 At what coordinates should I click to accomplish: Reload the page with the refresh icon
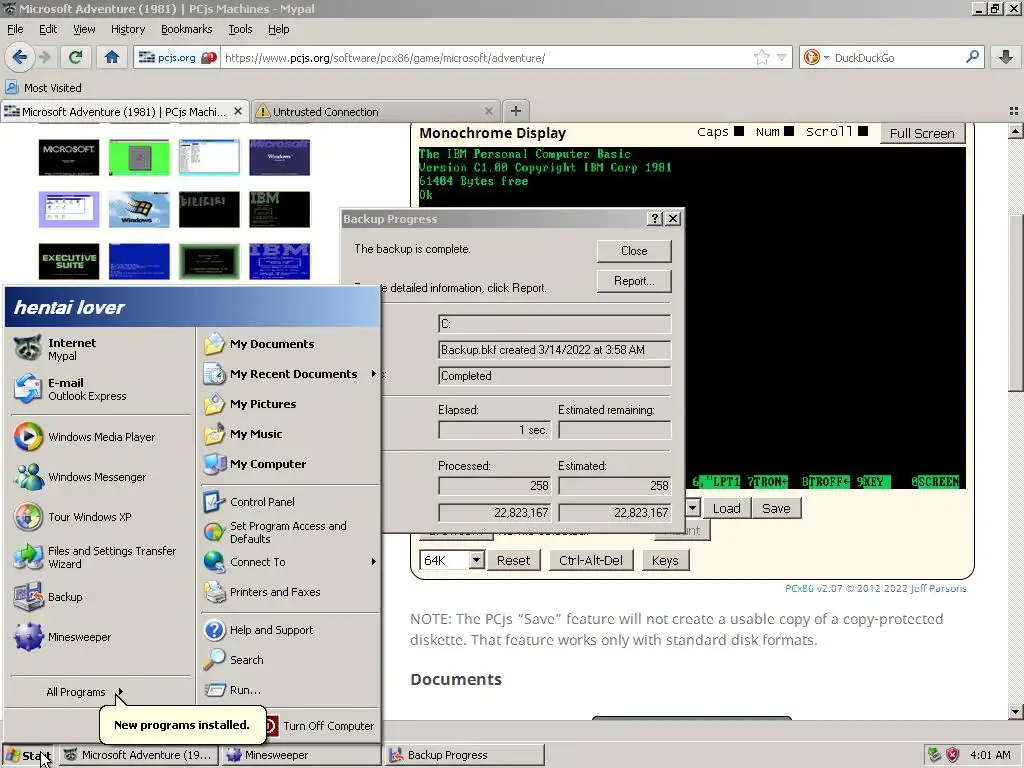(76, 57)
